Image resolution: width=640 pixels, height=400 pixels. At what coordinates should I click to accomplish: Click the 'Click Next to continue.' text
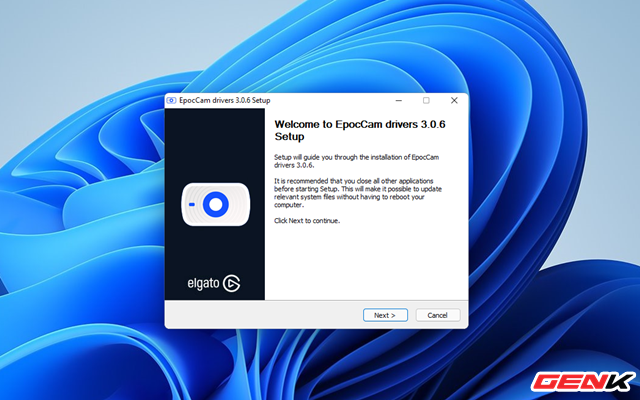(x=307, y=221)
